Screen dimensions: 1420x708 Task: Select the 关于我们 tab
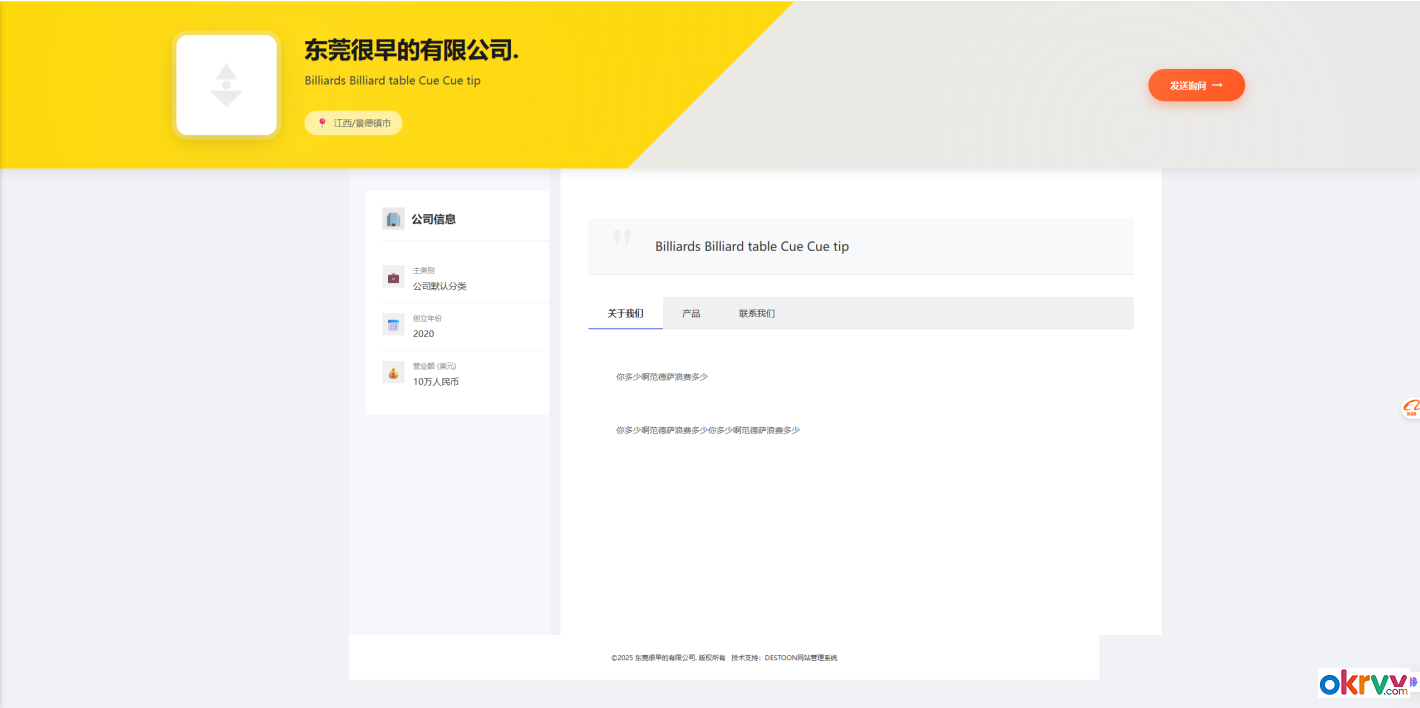[x=625, y=314]
